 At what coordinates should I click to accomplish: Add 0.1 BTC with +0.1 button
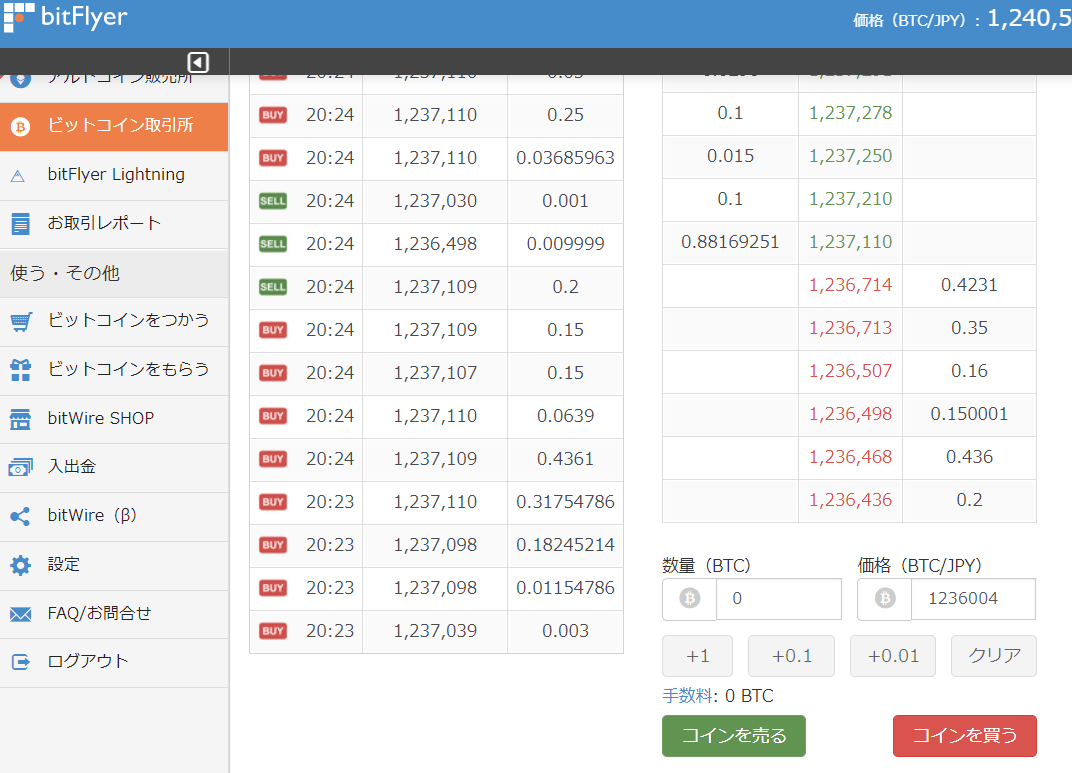791,656
